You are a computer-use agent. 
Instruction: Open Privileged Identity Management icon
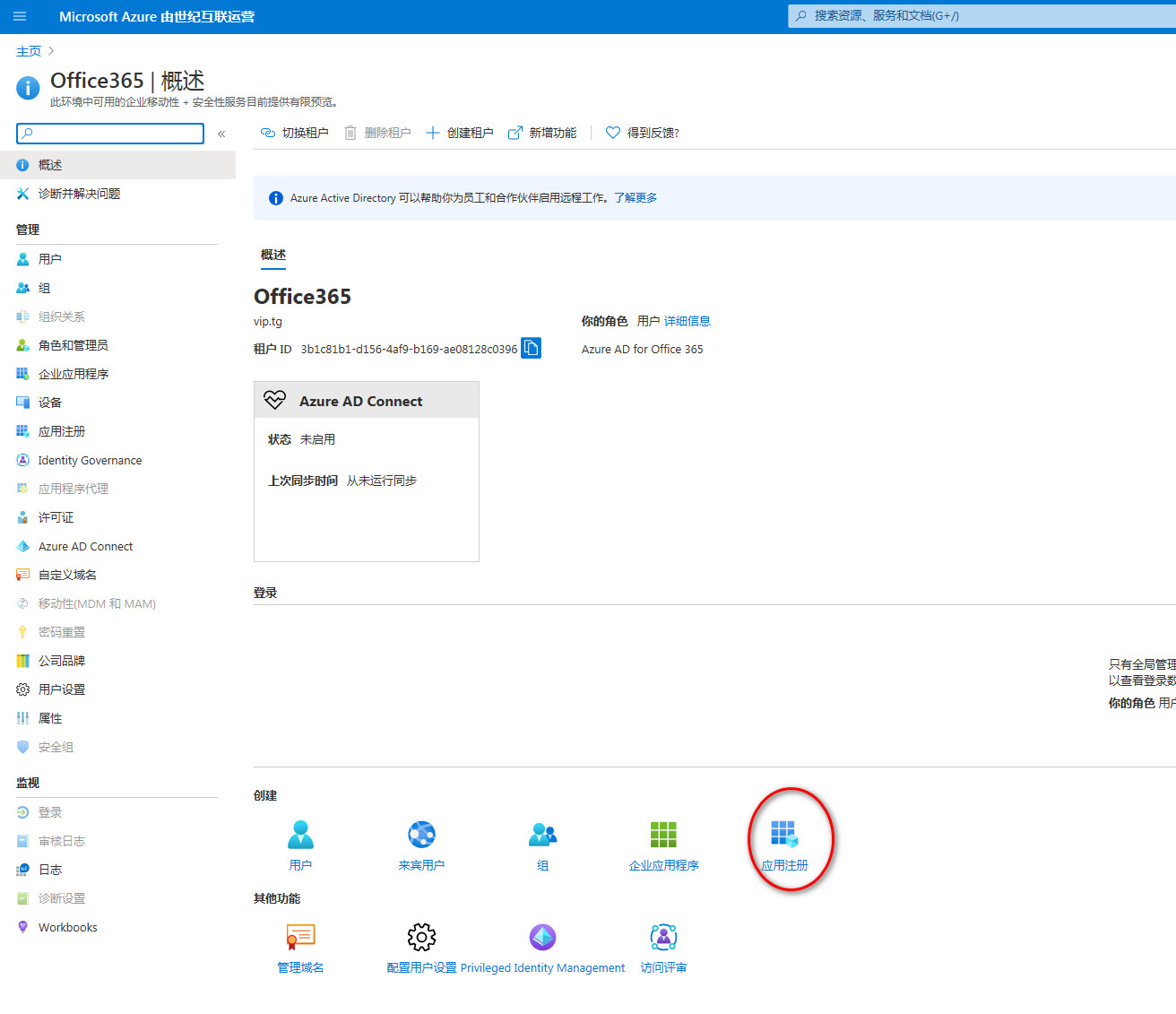click(542, 937)
